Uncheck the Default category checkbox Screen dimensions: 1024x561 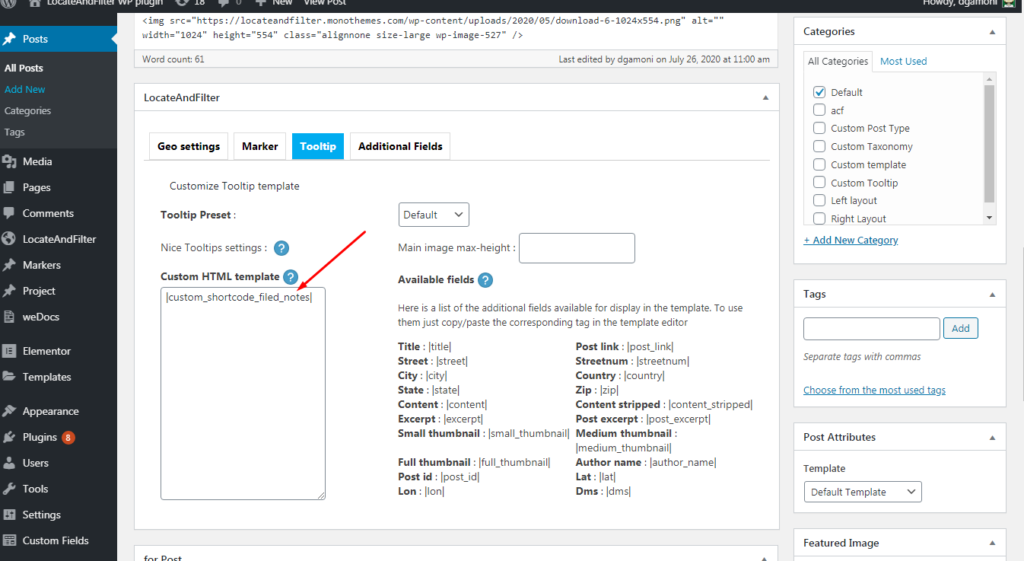(x=819, y=92)
